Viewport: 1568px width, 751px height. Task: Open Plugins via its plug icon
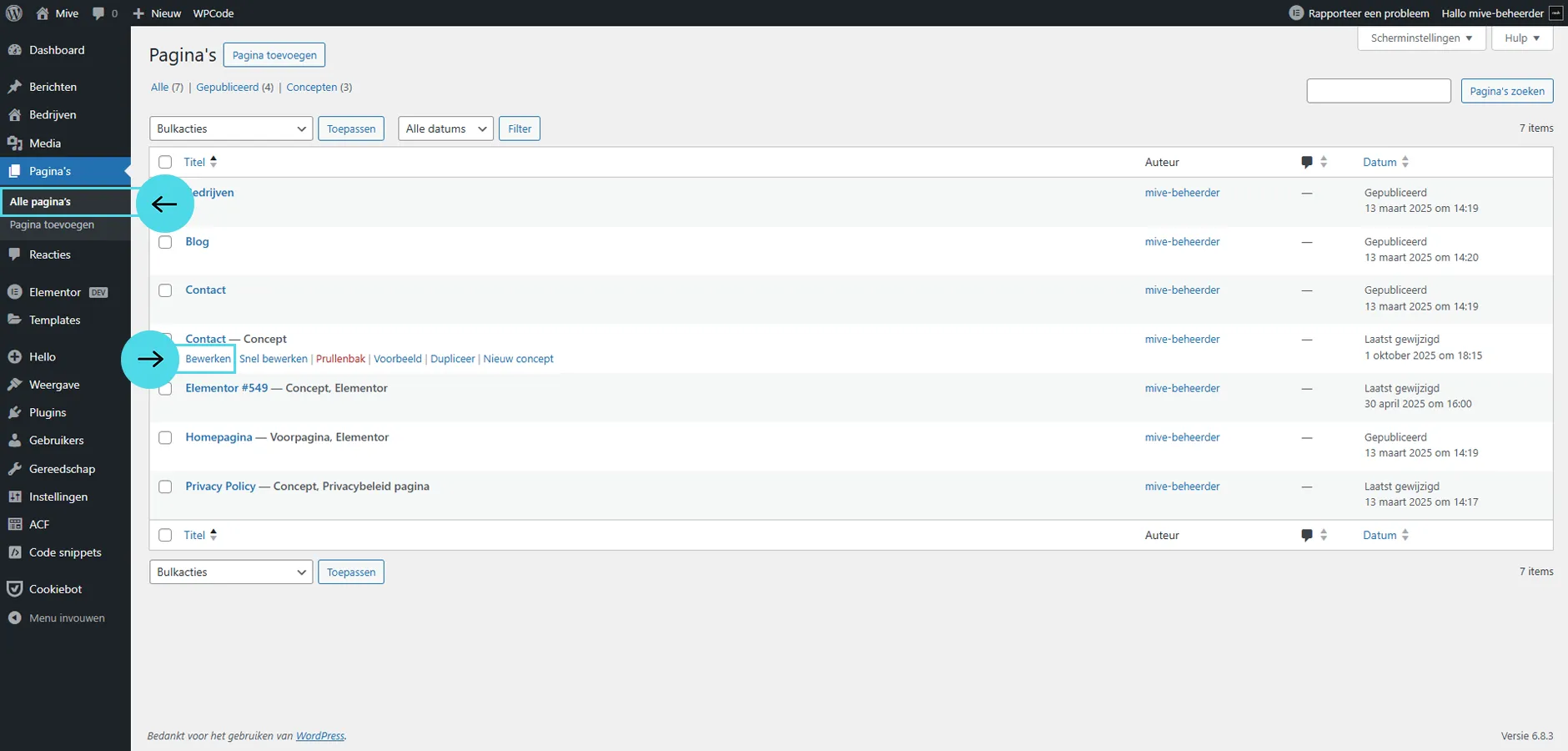(x=14, y=412)
